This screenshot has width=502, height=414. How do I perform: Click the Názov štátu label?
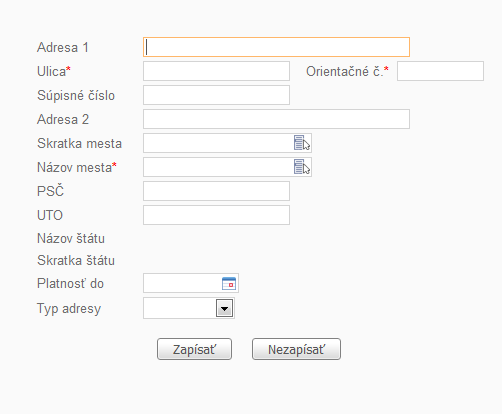click(71, 238)
